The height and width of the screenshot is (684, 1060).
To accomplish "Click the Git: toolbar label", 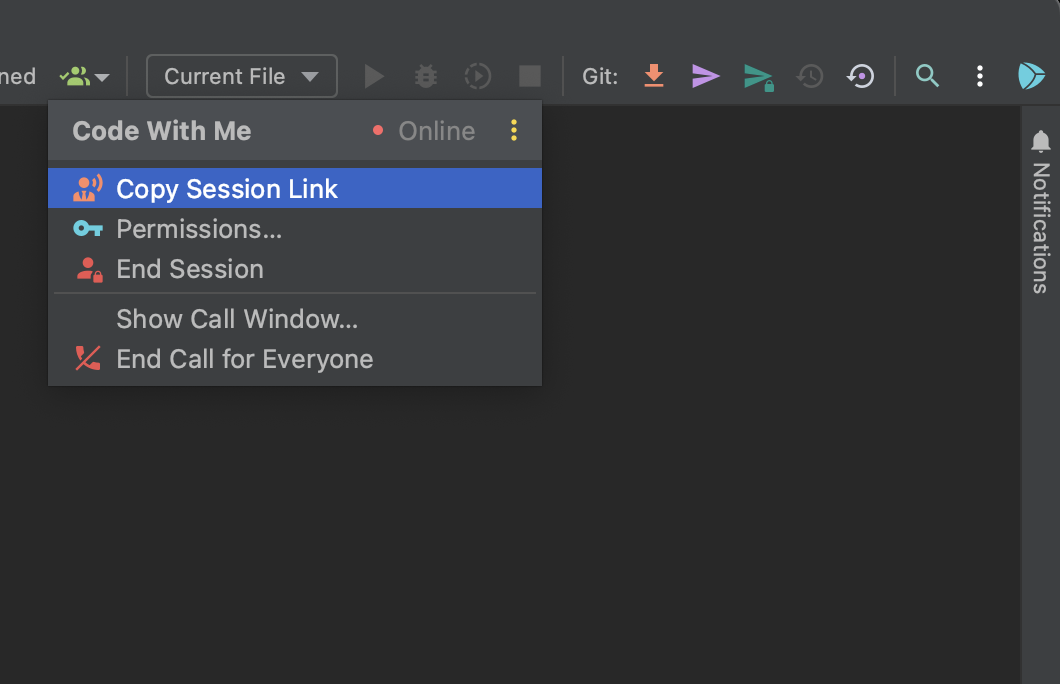I will tap(600, 76).
